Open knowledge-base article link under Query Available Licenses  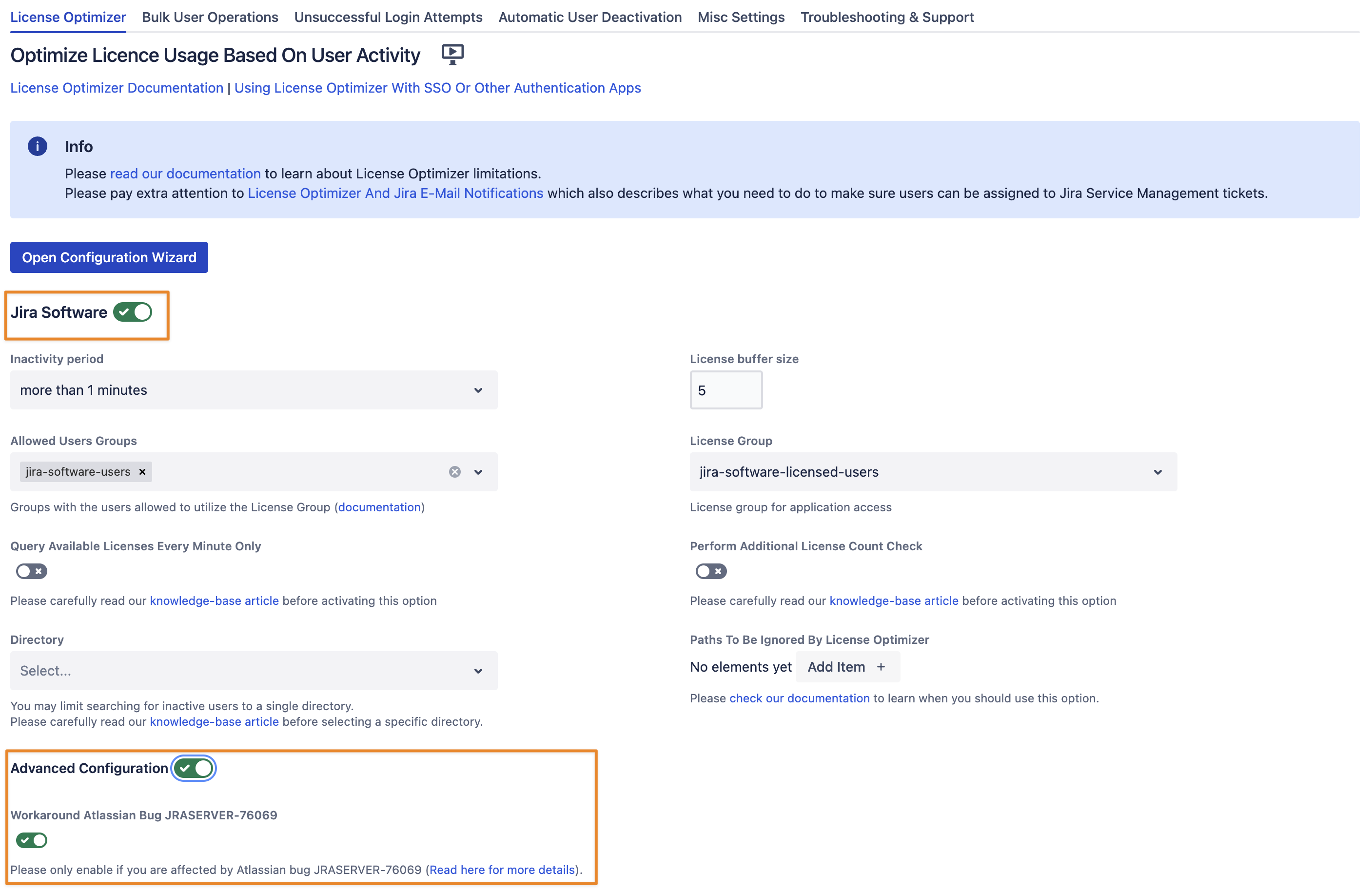click(x=215, y=600)
